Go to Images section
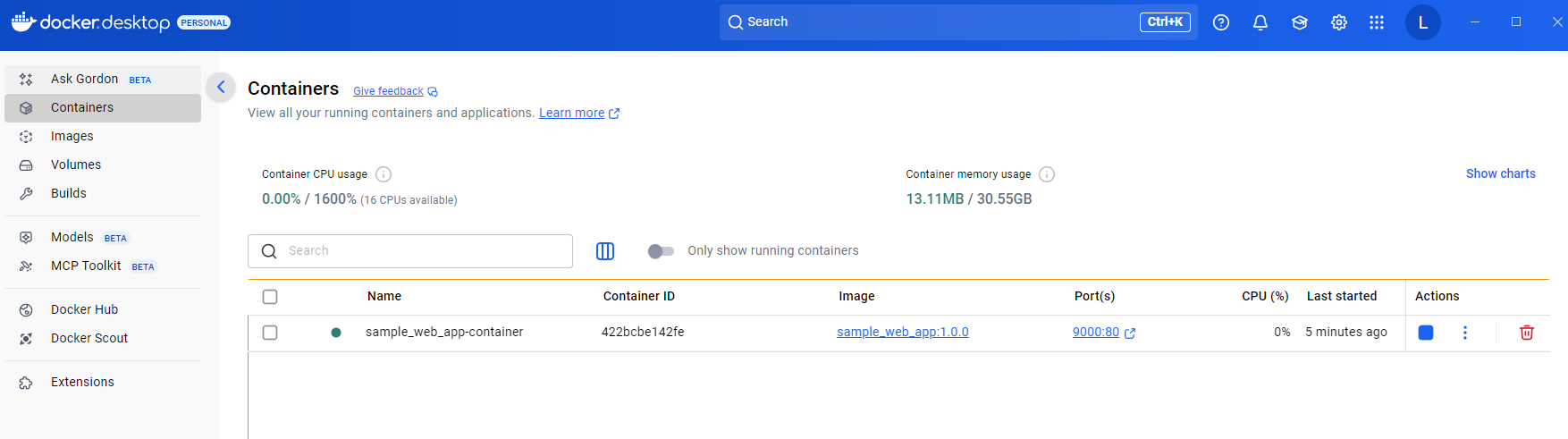 point(103,136)
